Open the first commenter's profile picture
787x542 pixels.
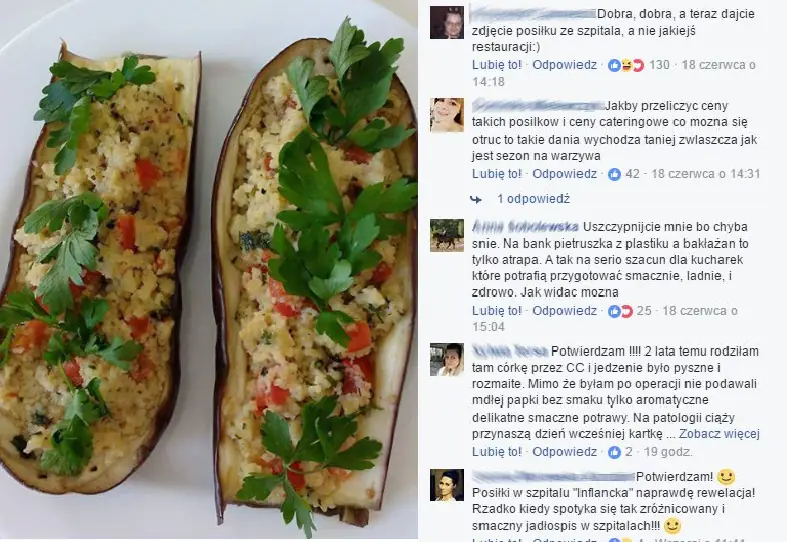[x=447, y=23]
